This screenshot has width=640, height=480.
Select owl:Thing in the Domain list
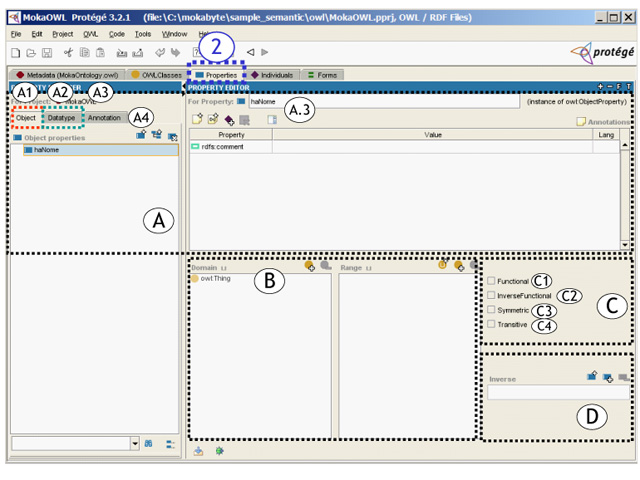tap(211, 278)
